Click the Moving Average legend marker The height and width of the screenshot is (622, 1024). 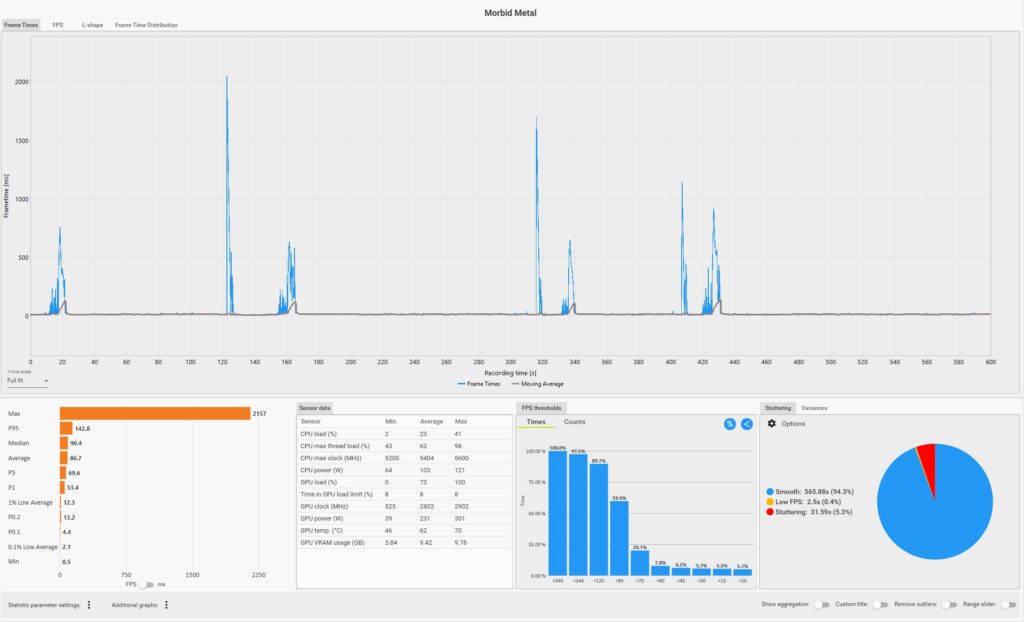coord(515,384)
